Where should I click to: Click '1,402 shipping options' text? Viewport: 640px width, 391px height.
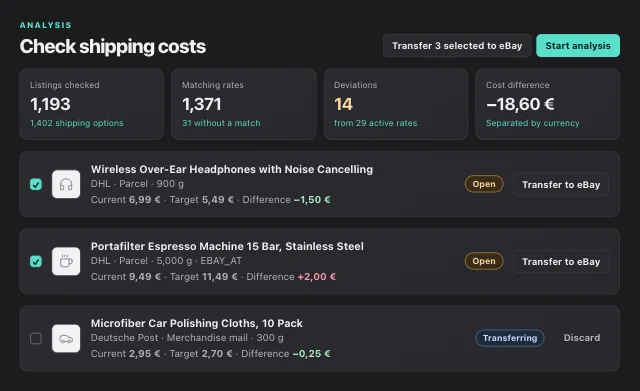coord(77,123)
